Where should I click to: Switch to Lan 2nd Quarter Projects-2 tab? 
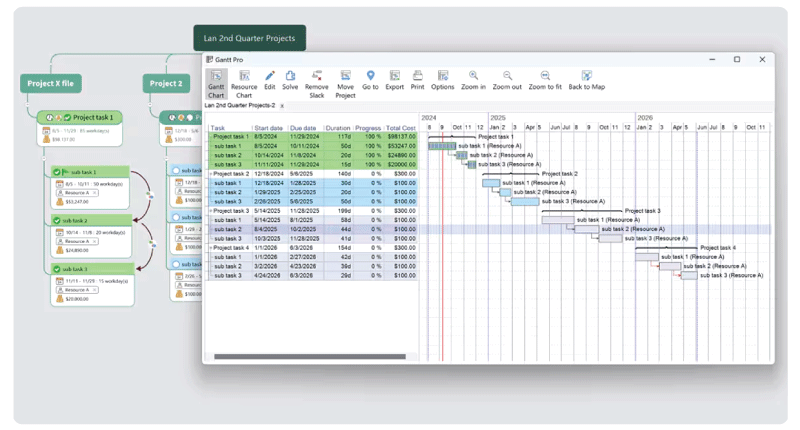click(240, 106)
